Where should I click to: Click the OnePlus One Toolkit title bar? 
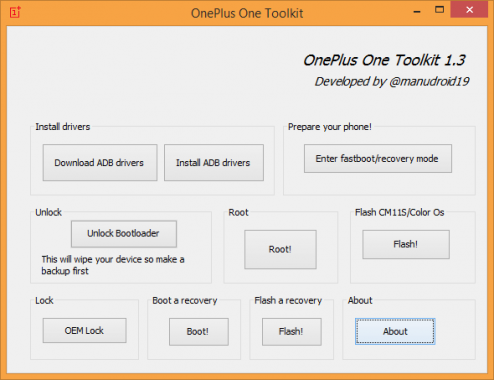(x=247, y=13)
